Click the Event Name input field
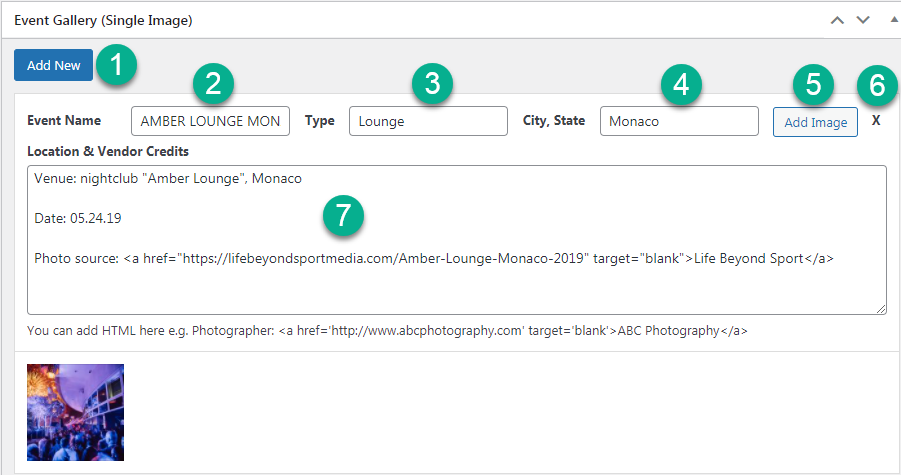The width and height of the screenshot is (901, 475). (210, 121)
